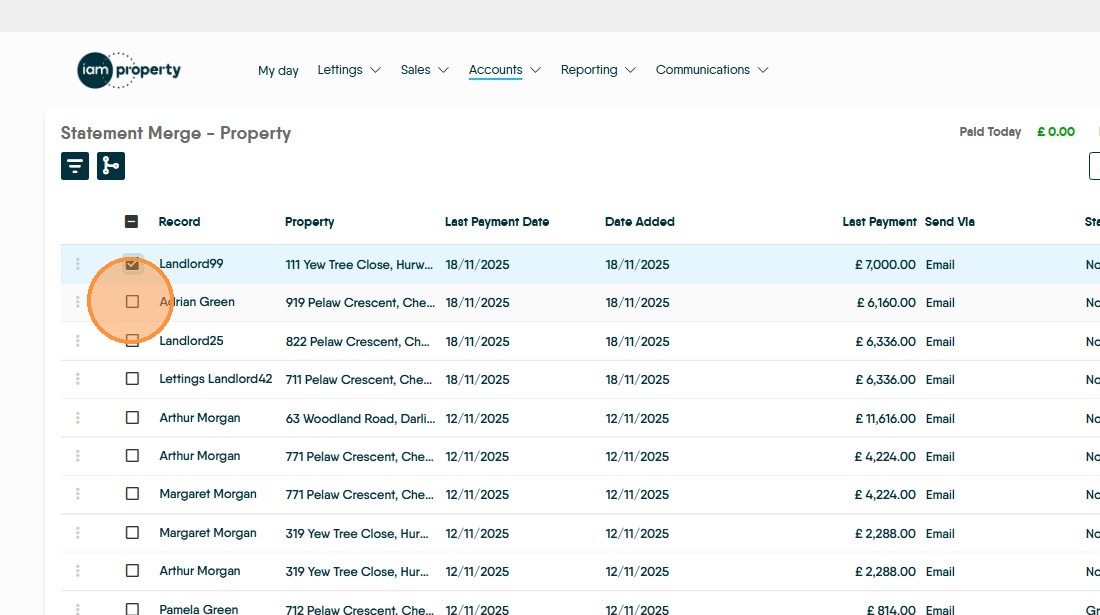Tick the Lettings Landlord42 checkbox
Image resolution: width=1100 pixels, height=615 pixels.
(132, 379)
